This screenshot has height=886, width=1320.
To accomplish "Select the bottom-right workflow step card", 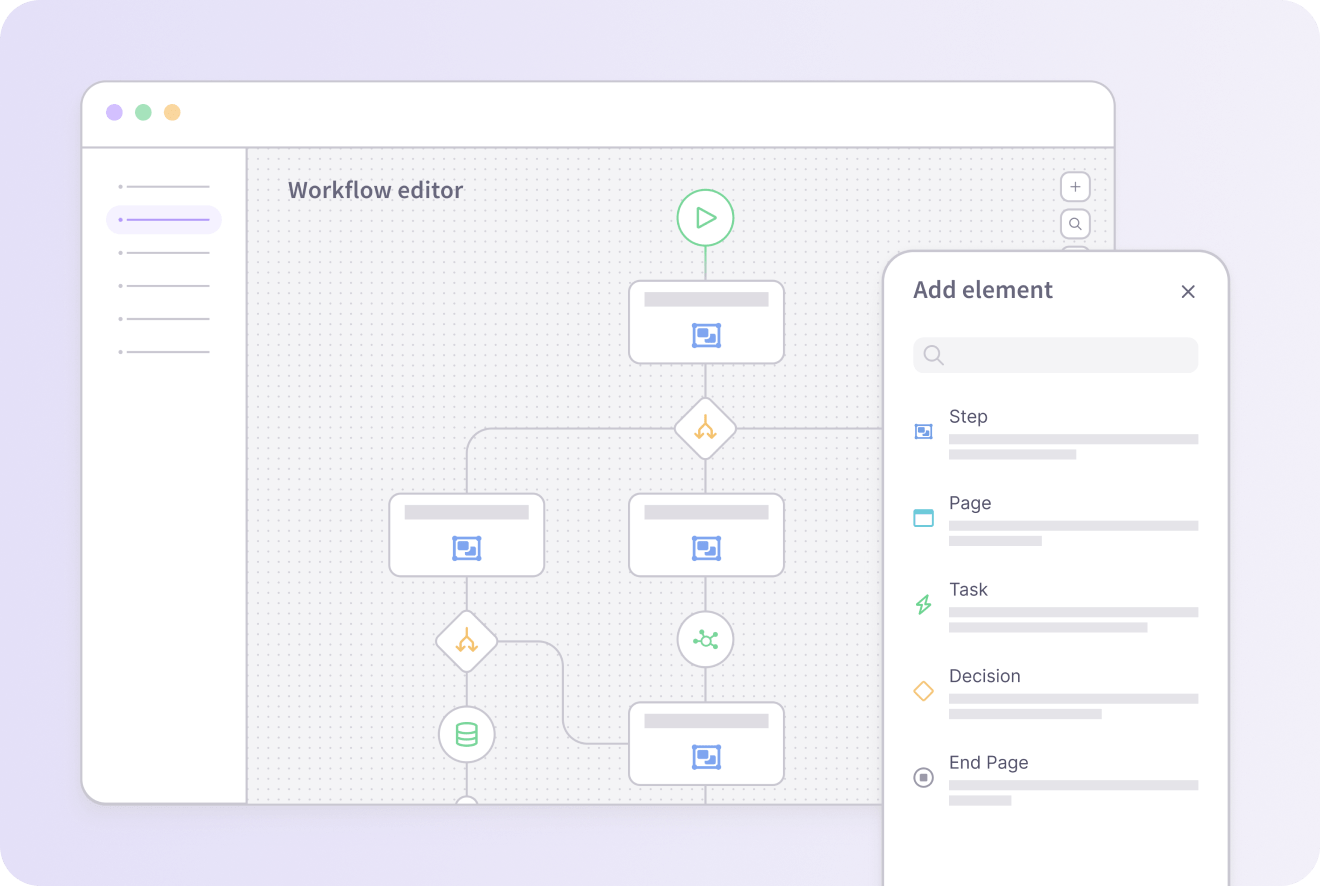I will click(x=706, y=744).
